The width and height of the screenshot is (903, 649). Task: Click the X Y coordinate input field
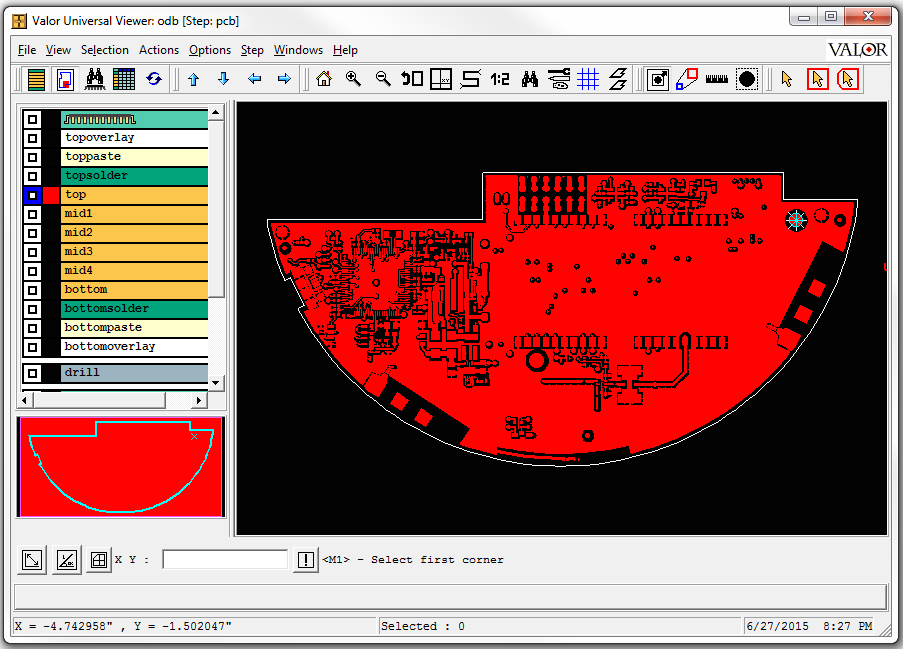(x=225, y=559)
